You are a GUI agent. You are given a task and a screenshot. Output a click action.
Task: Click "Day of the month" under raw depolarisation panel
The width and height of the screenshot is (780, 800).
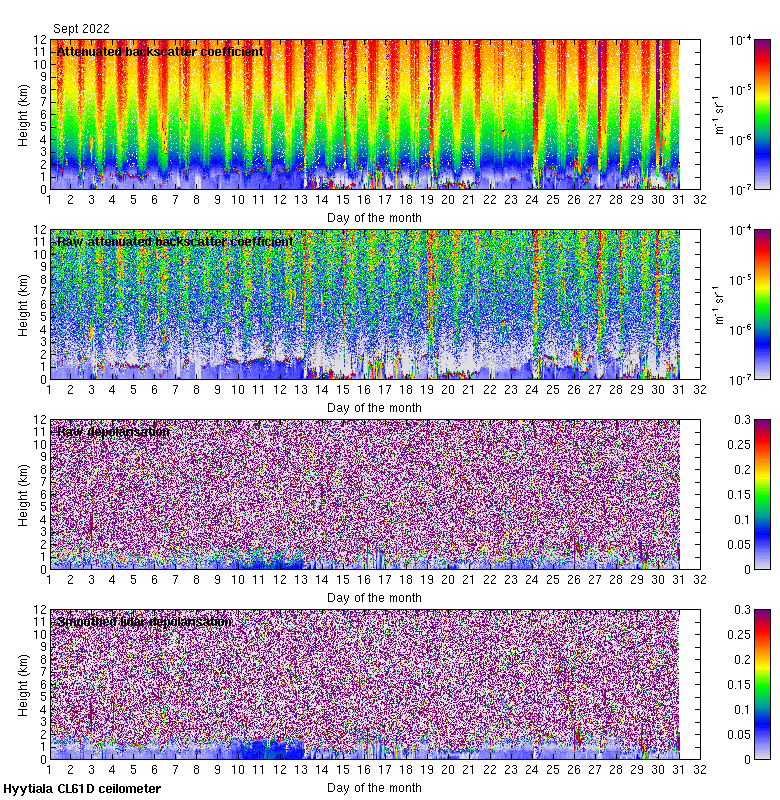pyautogui.click(x=375, y=598)
